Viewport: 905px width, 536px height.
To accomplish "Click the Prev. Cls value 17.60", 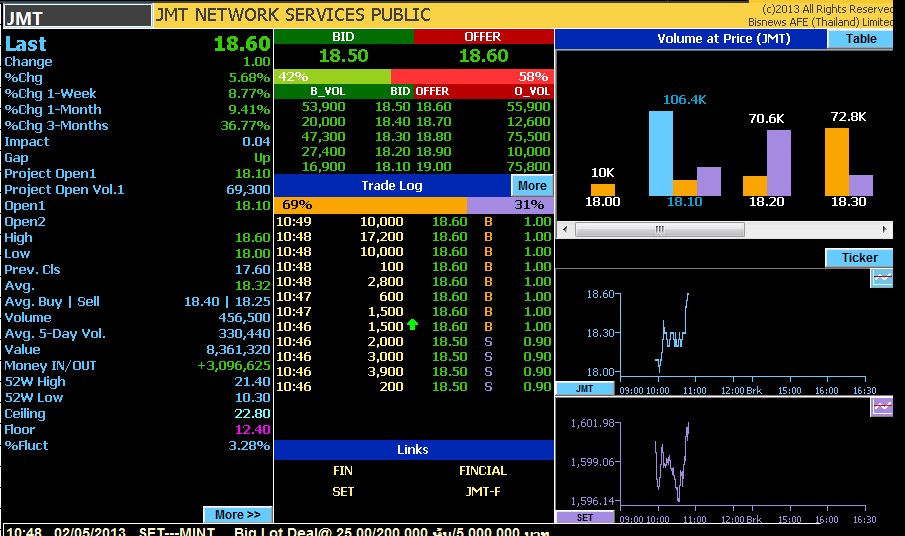I will [x=252, y=269].
